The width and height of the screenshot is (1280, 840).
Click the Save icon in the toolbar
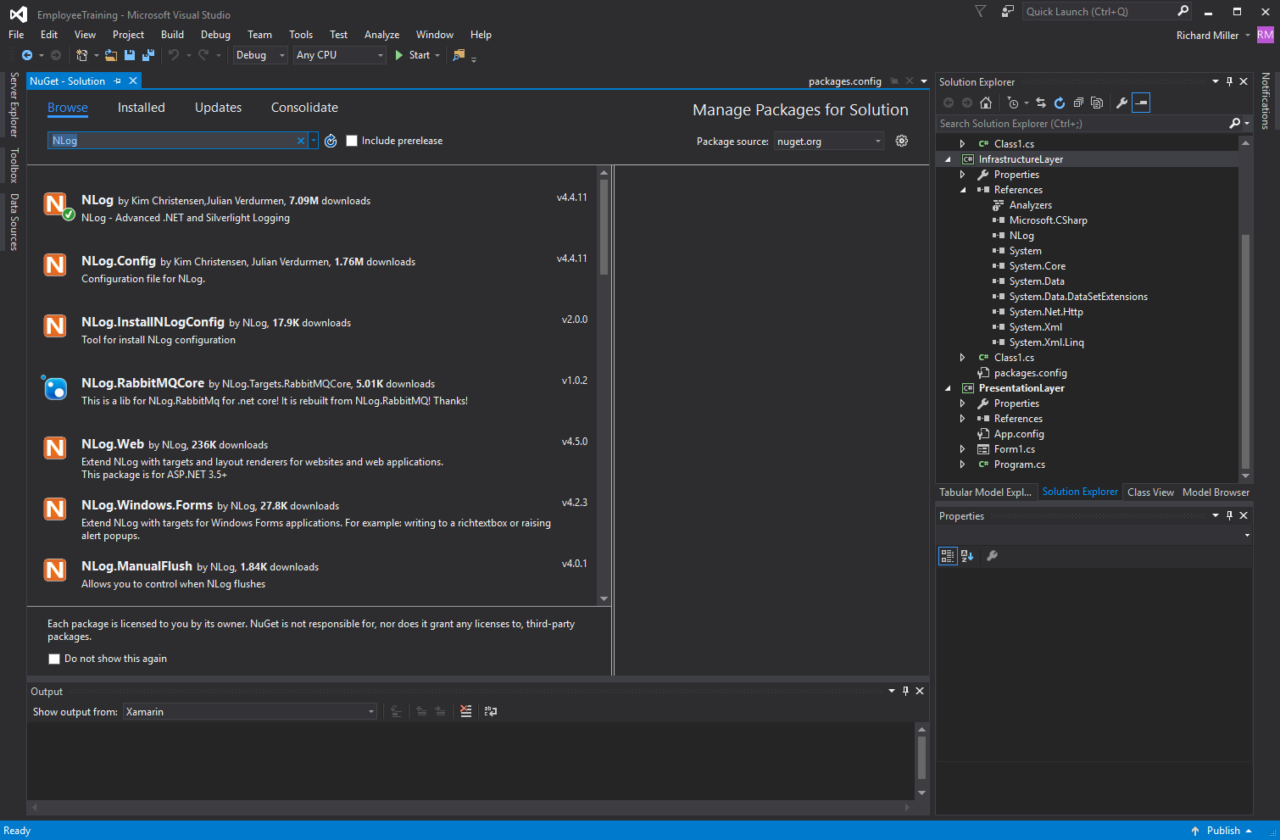[x=132, y=55]
